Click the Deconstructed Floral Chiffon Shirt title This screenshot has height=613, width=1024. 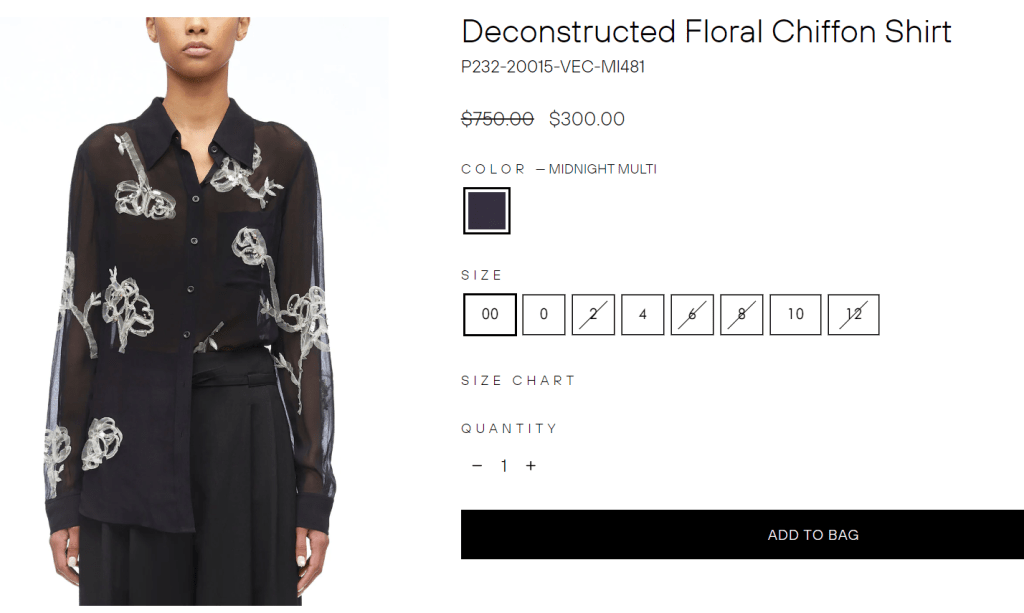(706, 32)
